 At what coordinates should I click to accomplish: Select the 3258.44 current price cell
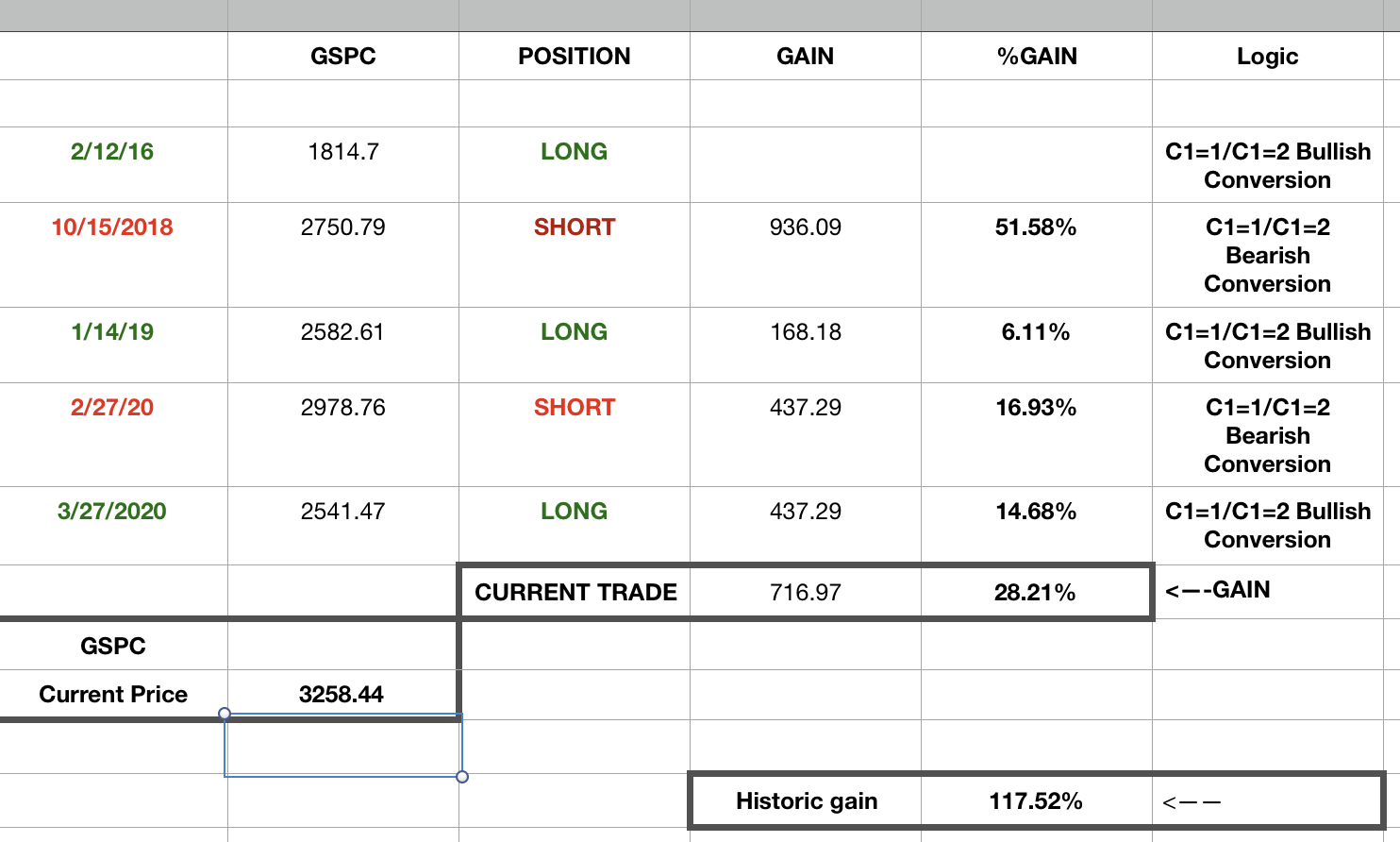coord(342,695)
